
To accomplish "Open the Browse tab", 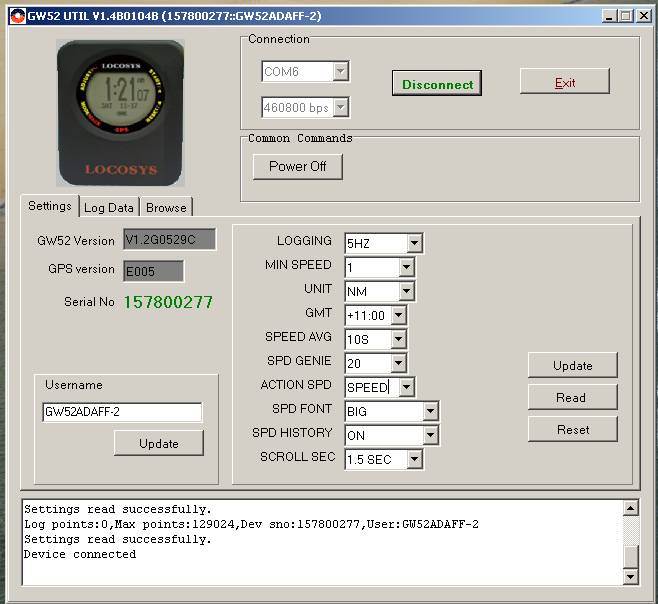I will coord(166,207).
